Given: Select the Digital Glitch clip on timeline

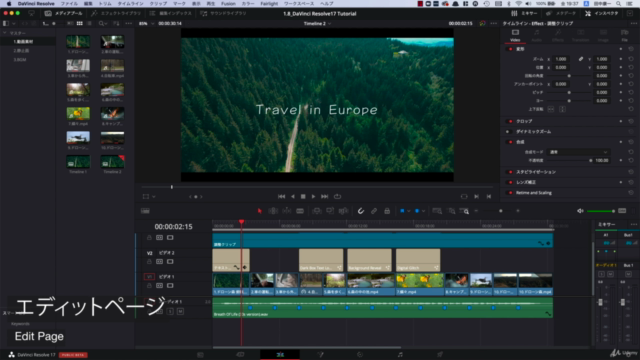Looking at the screenshot, I should pos(418,260).
